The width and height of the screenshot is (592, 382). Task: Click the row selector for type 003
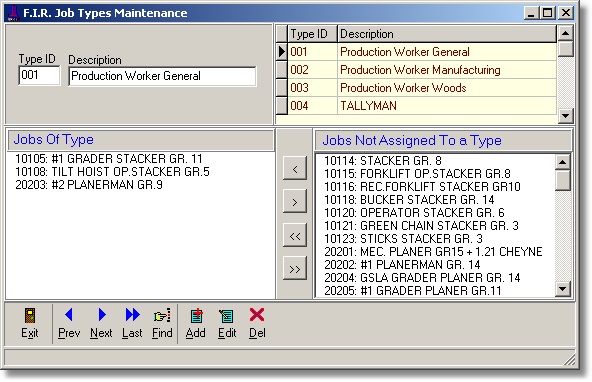pyautogui.click(x=282, y=88)
